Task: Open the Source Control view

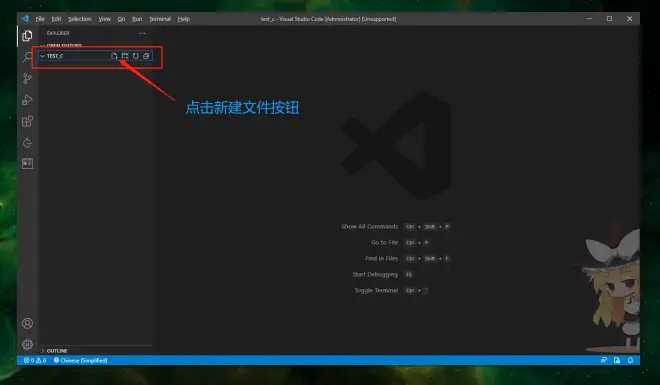Action: 27,79
